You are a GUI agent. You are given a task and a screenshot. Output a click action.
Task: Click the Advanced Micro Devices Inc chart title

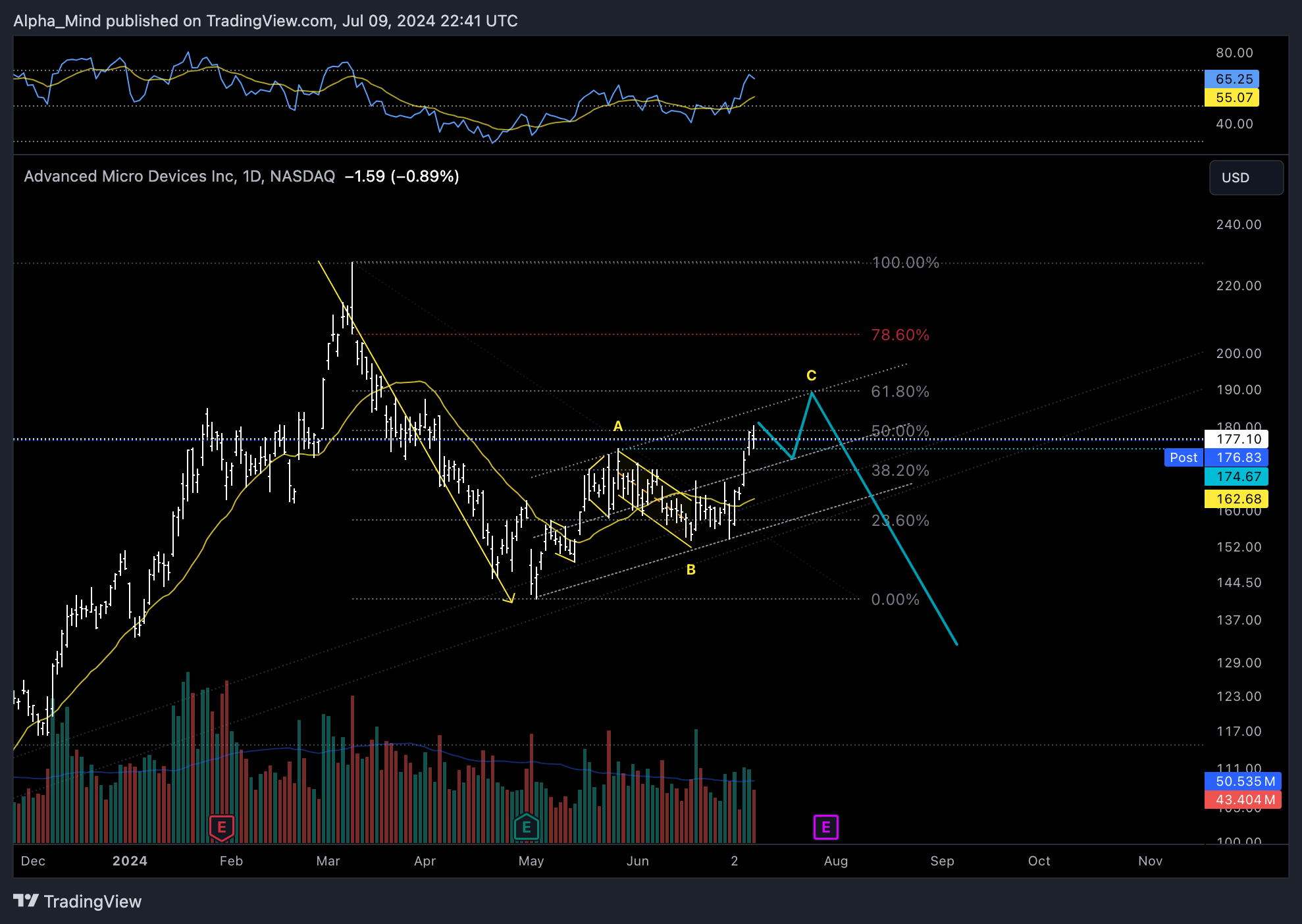click(179, 176)
